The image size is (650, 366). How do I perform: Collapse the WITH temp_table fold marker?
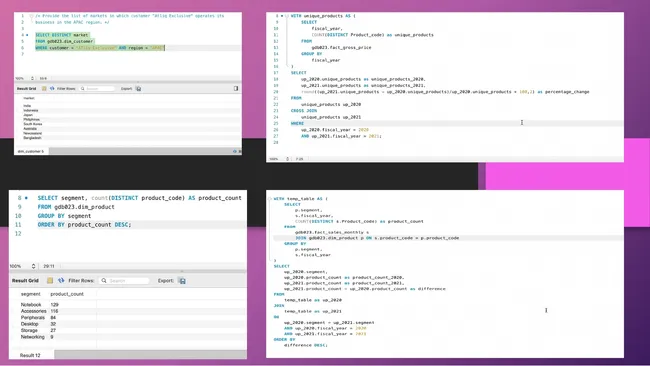pyautogui.click(x=269, y=199)
